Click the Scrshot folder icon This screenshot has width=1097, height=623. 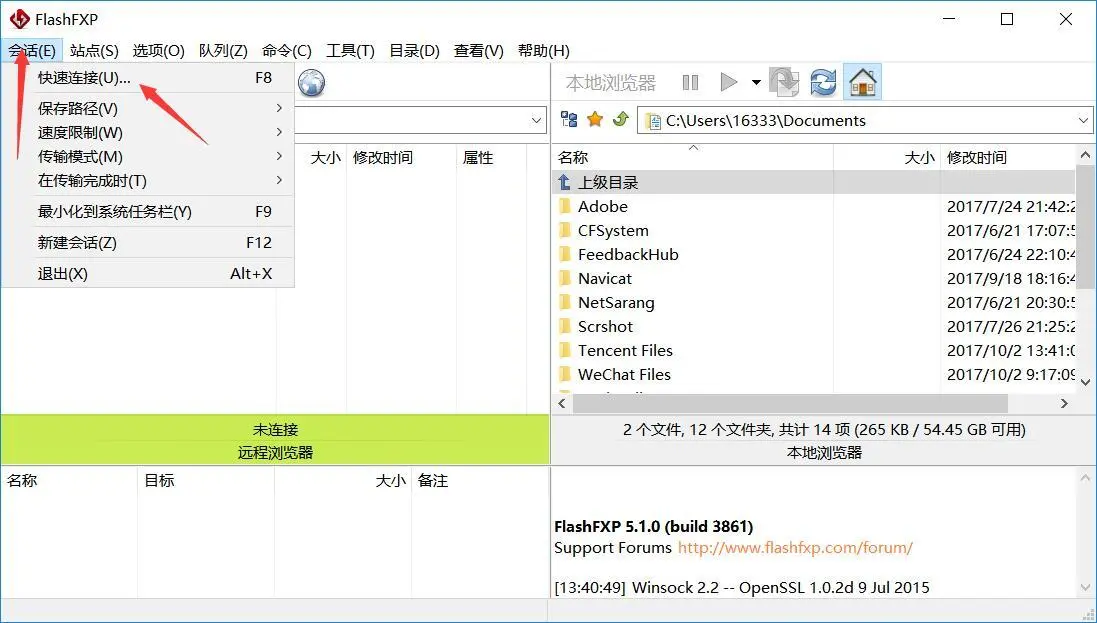tap(565, 326)
